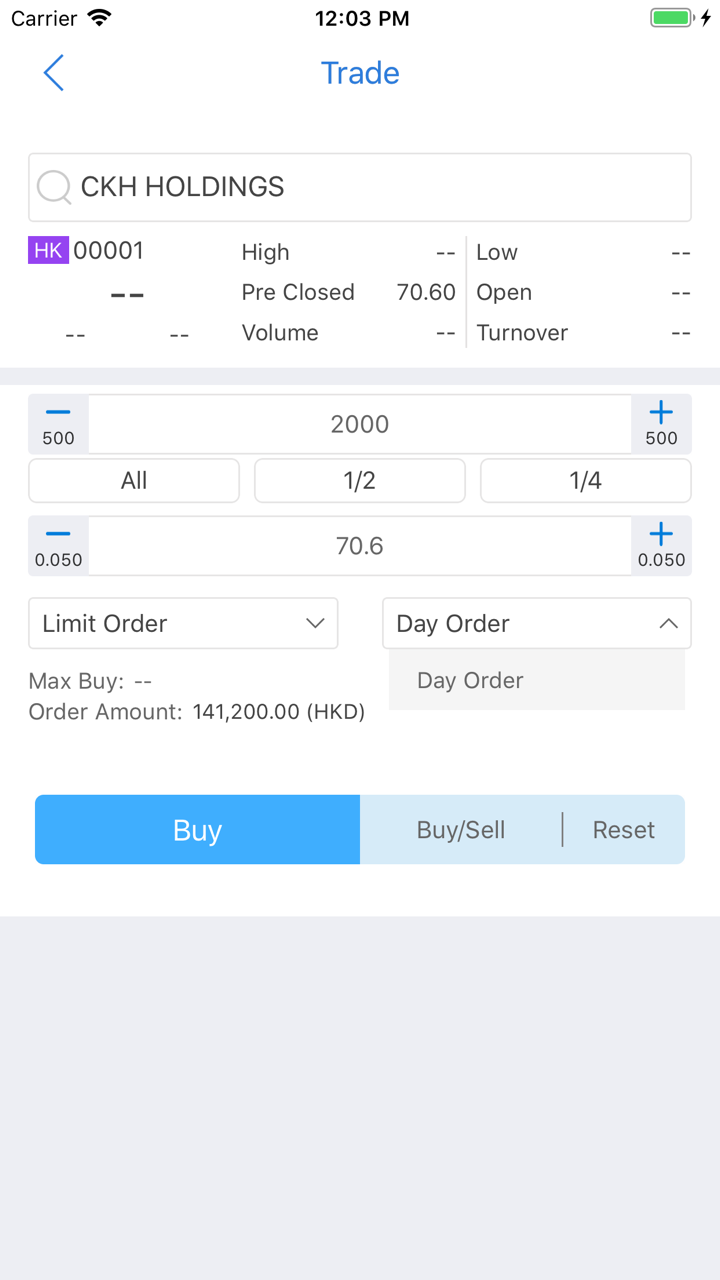This screenshot has height=1280, width=720.
Task: Tap the stock code 00001
Action: coord(109,251)
